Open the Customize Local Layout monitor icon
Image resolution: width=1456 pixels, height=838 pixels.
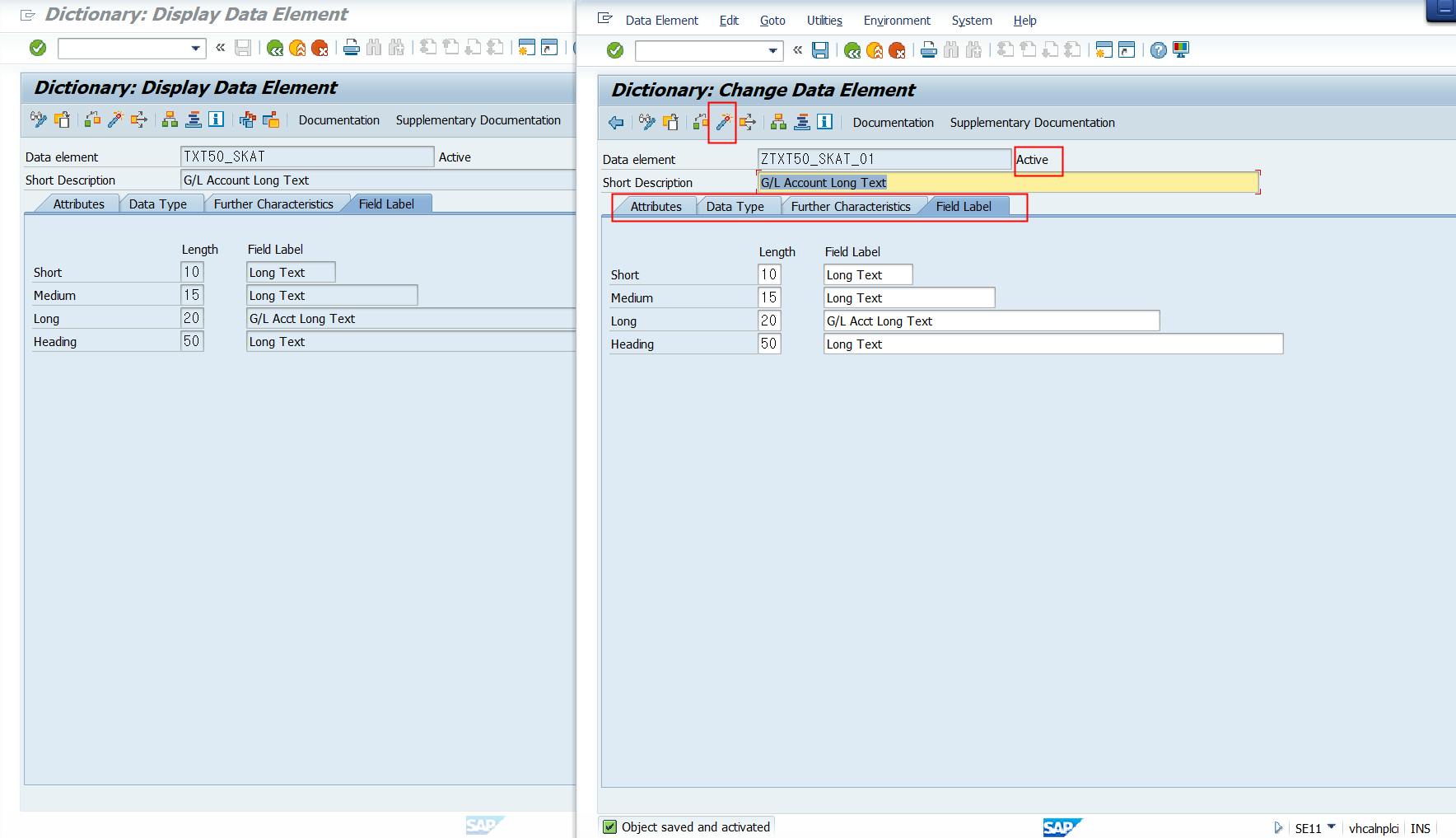[x=1181, y=50]
